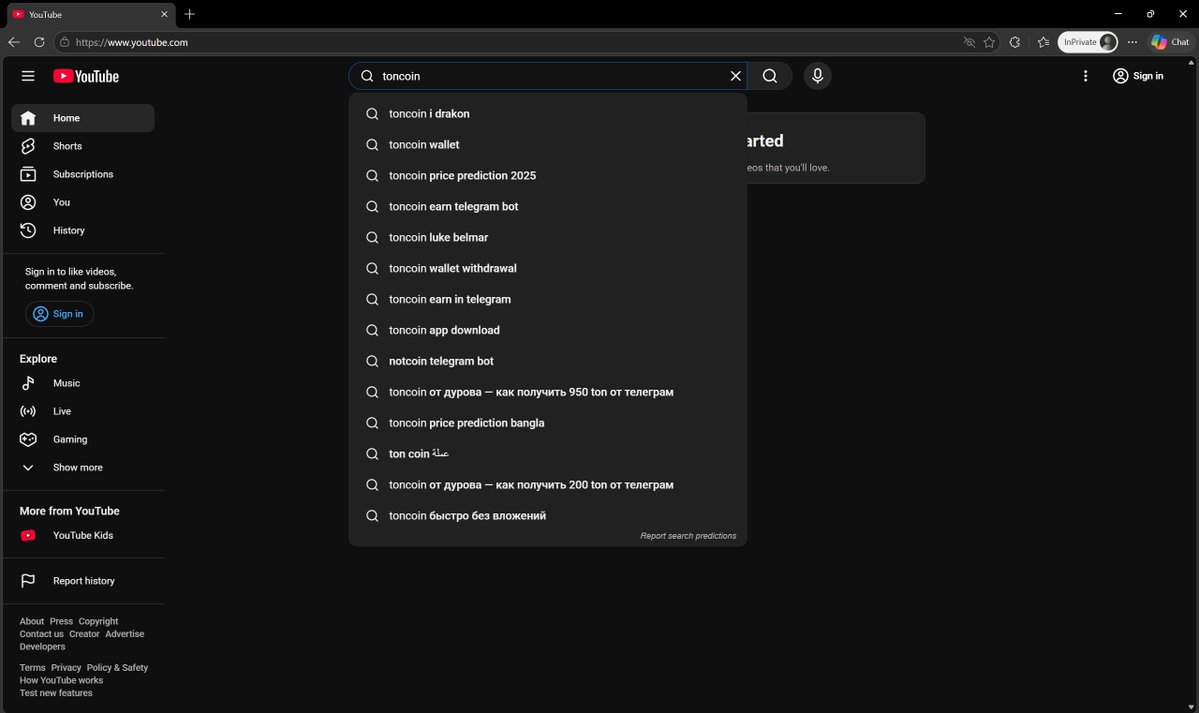The image size is (1199, 713).
Task: Select suggestion 'toncoin i drakon'
Action: [548, 113]
